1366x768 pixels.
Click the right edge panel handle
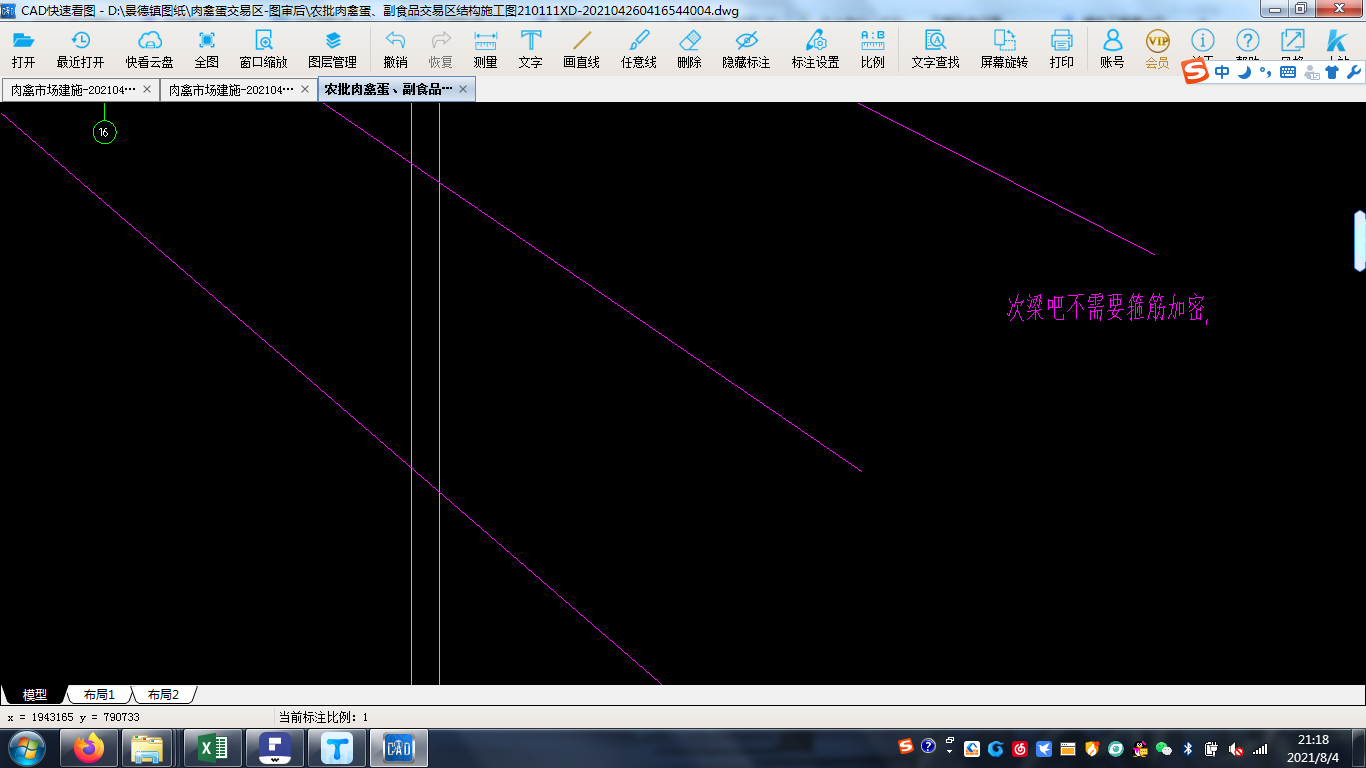pyautogui.click(x=1360, y=241)
